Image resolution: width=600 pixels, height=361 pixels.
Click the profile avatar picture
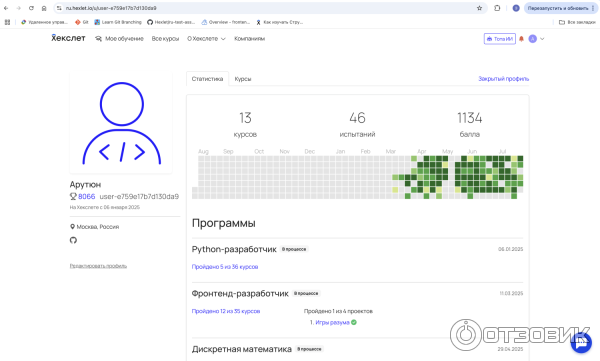point(121,123)
